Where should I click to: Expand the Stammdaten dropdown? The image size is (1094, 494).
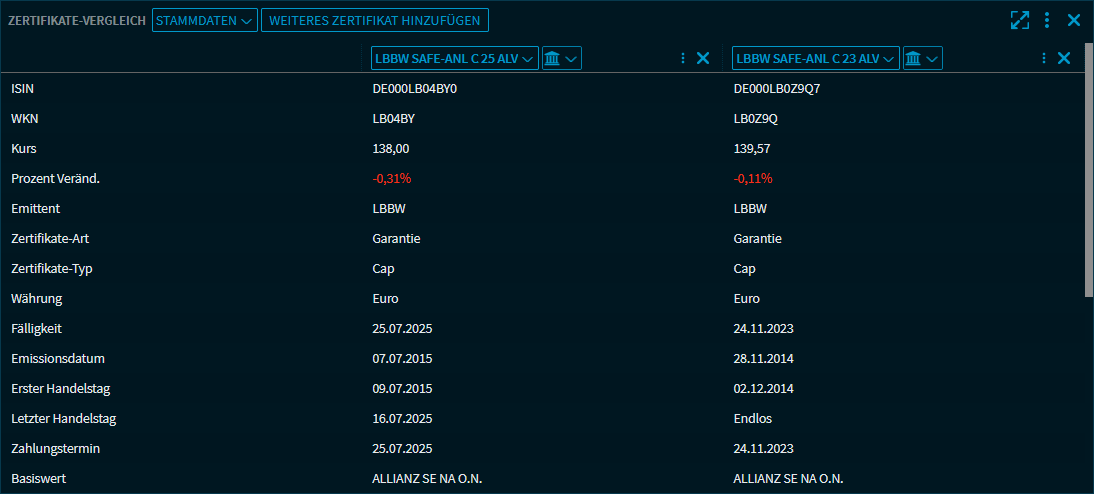click(x=204, y=20)
